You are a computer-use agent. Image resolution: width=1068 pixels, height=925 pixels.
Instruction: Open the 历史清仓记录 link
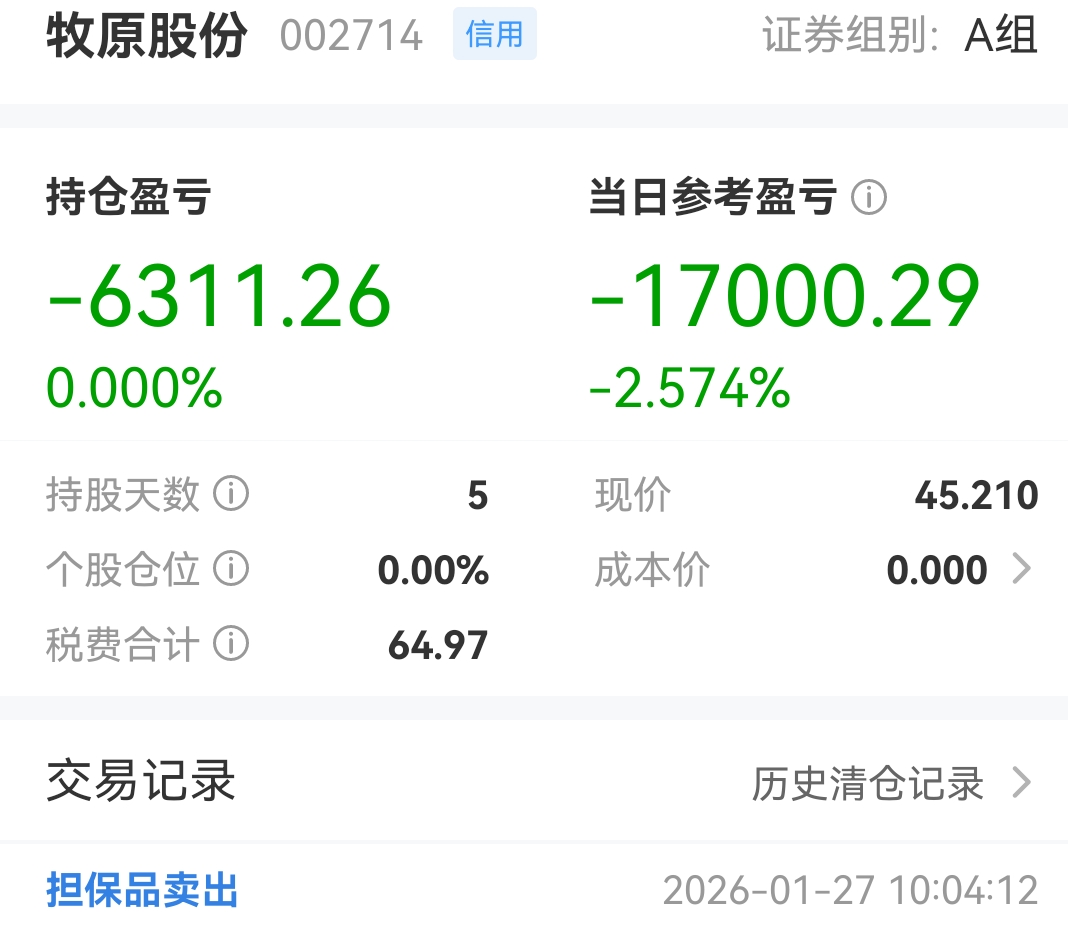pyautogui.click(x=868, y=783)
